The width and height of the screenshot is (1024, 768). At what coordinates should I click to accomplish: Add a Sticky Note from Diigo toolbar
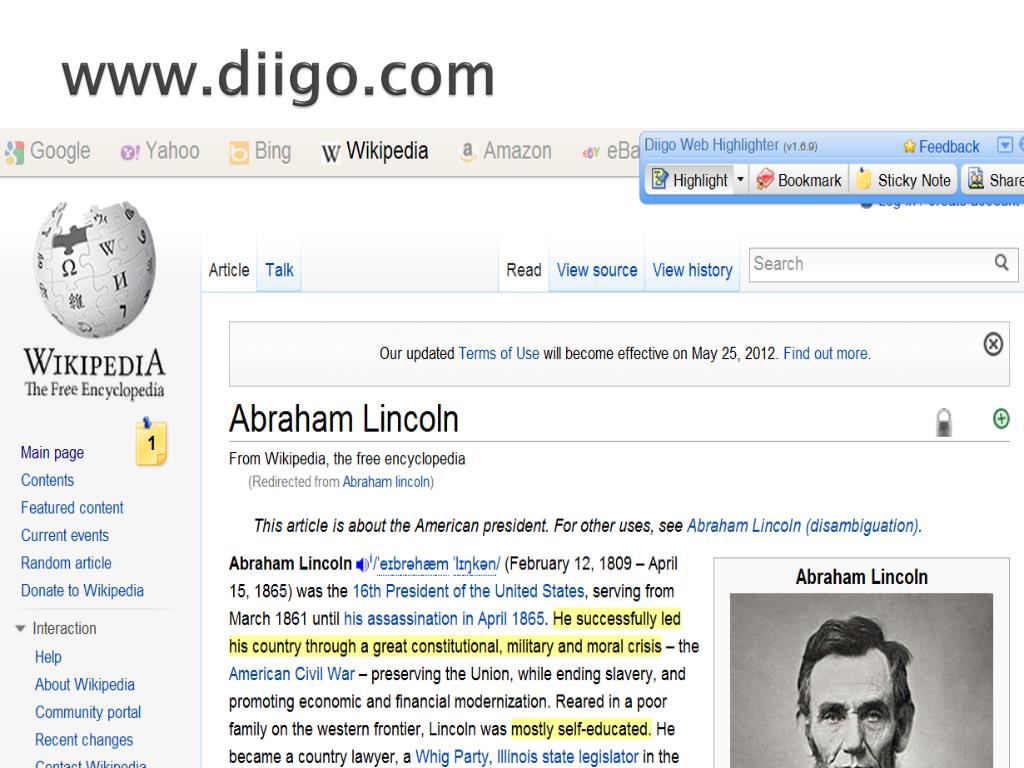click(x=904, y=180)
